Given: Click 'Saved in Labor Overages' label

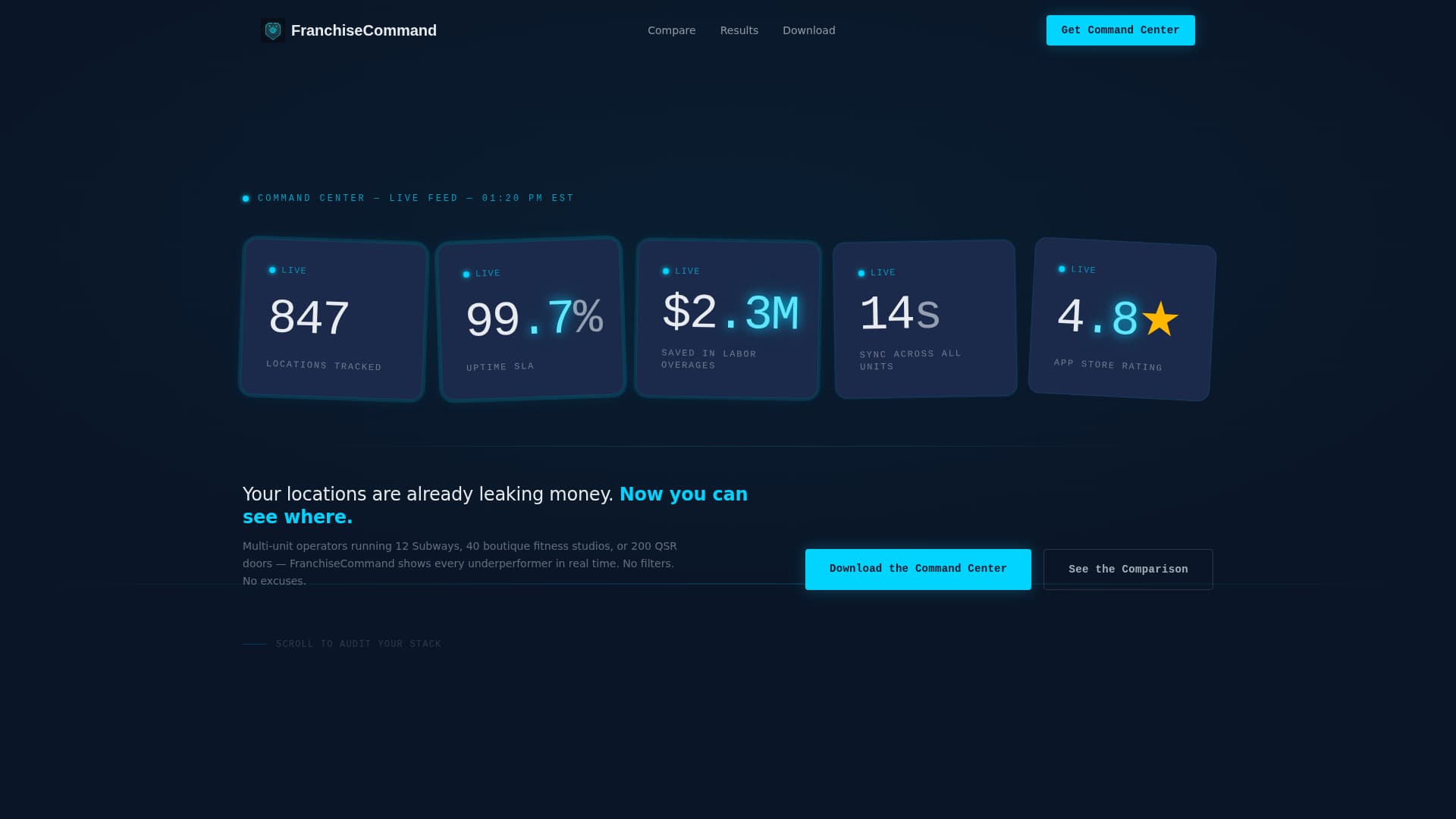Looking at the screenshot, I should (709, 359).
